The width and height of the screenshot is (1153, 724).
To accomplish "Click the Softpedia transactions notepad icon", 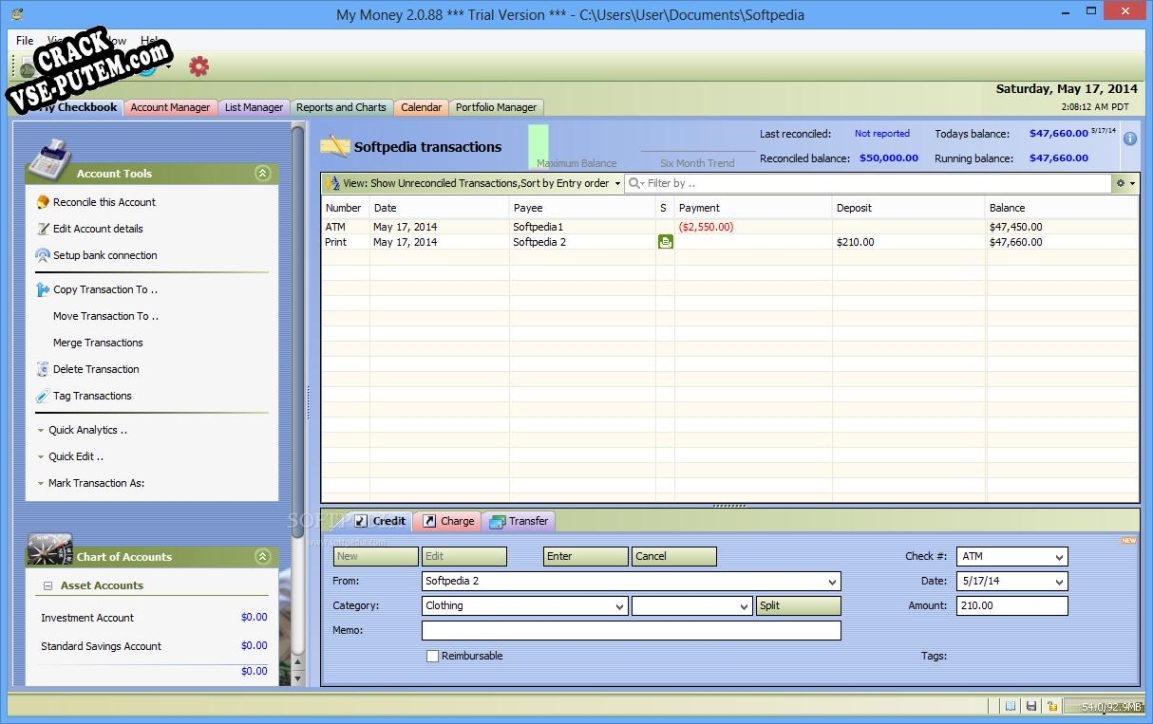I will [335, 146].
